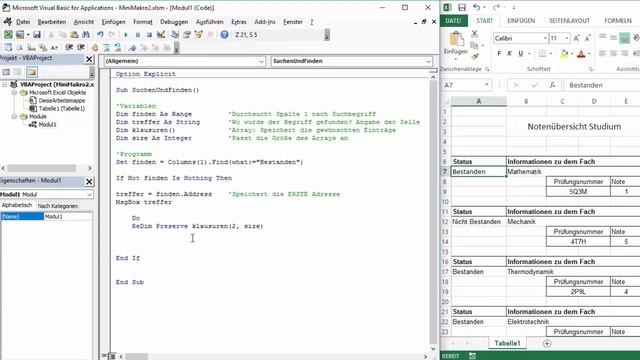Toggle breakpoint with the hand icon
The height and width of the screenshot is (360, 640).
click(x=95, y=48)
